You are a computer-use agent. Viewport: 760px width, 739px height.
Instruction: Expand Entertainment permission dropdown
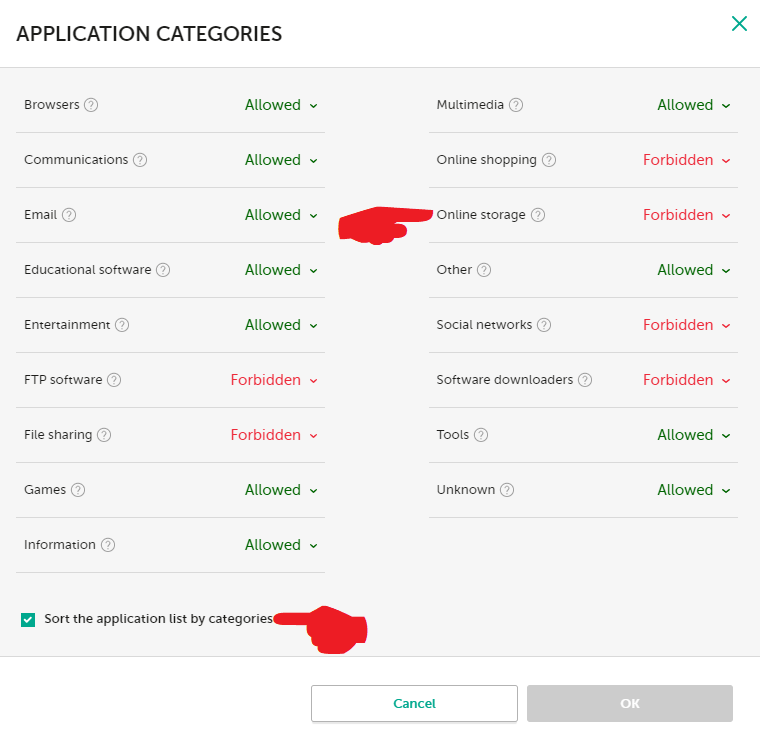pos(281,325)
